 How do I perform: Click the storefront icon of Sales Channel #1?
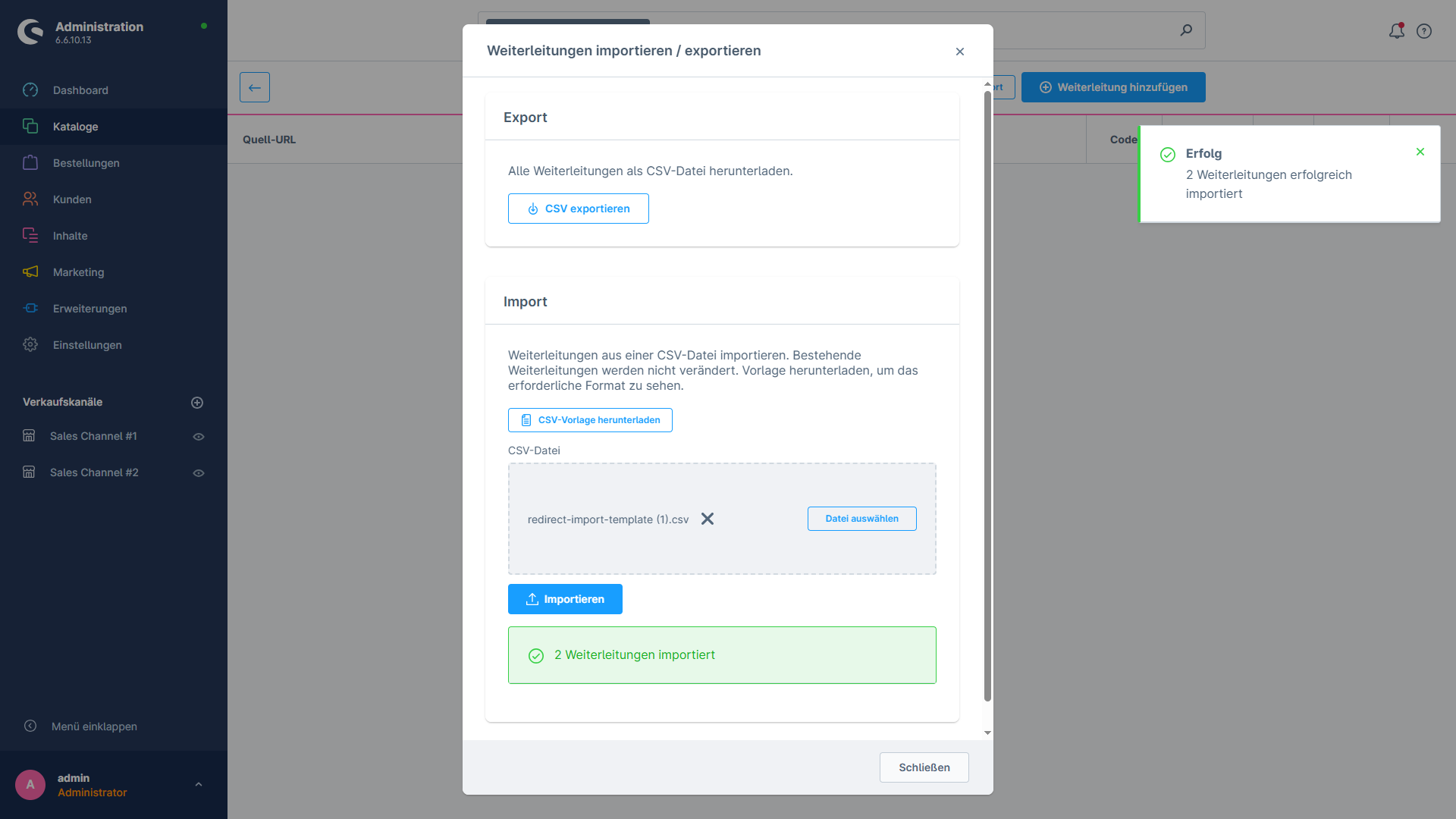tap(29, 435)
